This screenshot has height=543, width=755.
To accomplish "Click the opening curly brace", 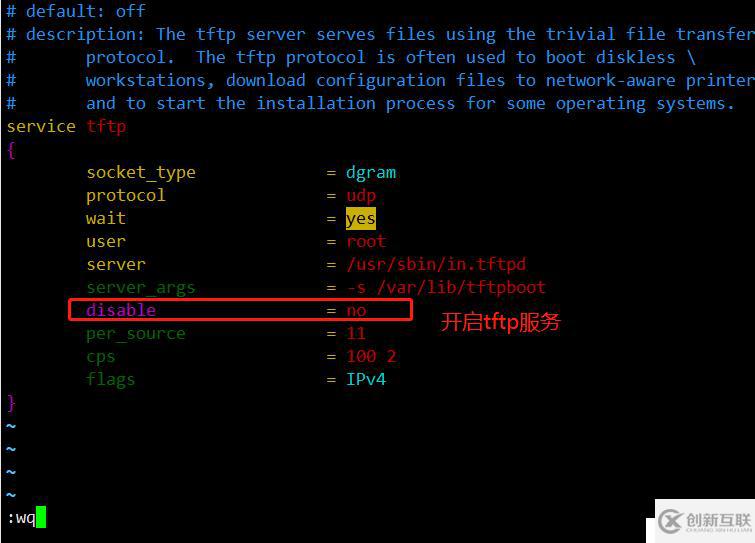I will click(x=11, y=150).
